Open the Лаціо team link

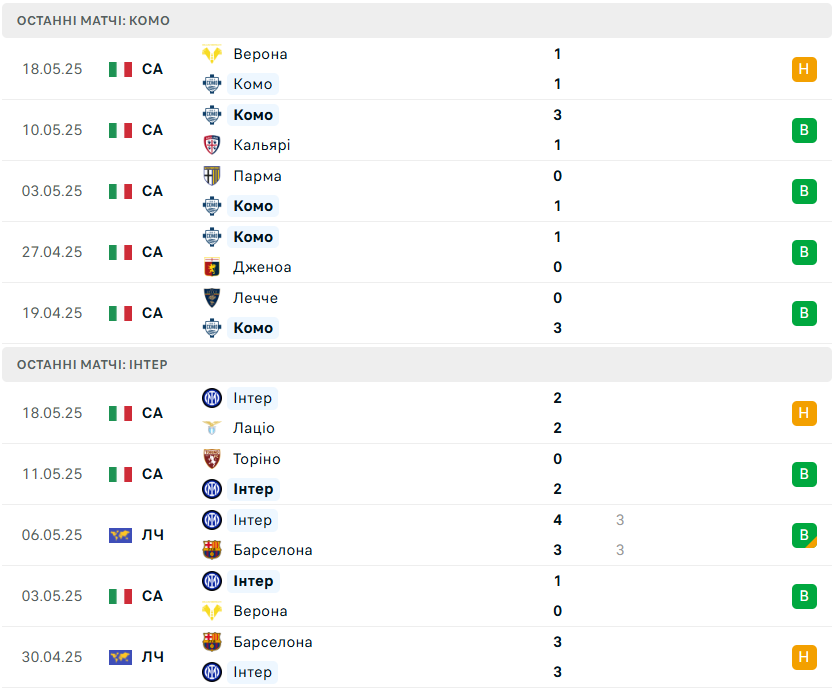click(x=253, y=428)
